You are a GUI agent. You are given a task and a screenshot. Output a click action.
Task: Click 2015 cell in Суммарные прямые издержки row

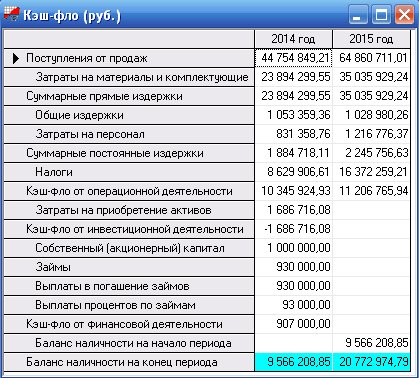[371, 96]
